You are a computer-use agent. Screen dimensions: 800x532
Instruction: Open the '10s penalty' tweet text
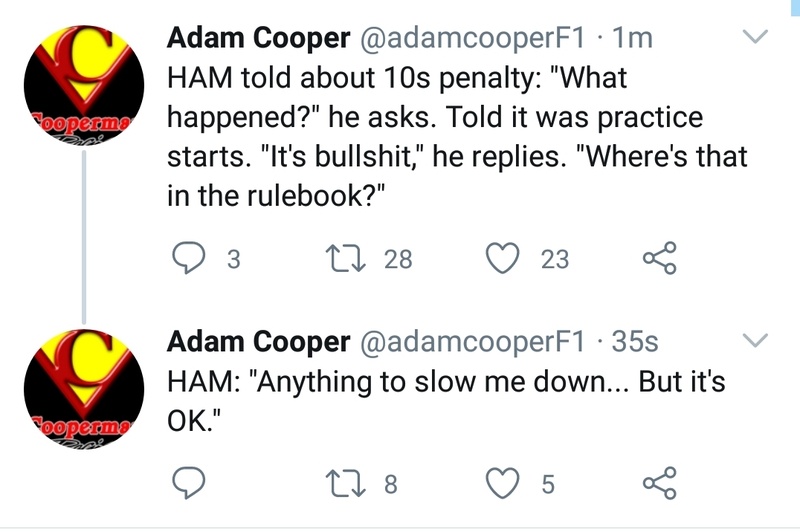[458, 137]
